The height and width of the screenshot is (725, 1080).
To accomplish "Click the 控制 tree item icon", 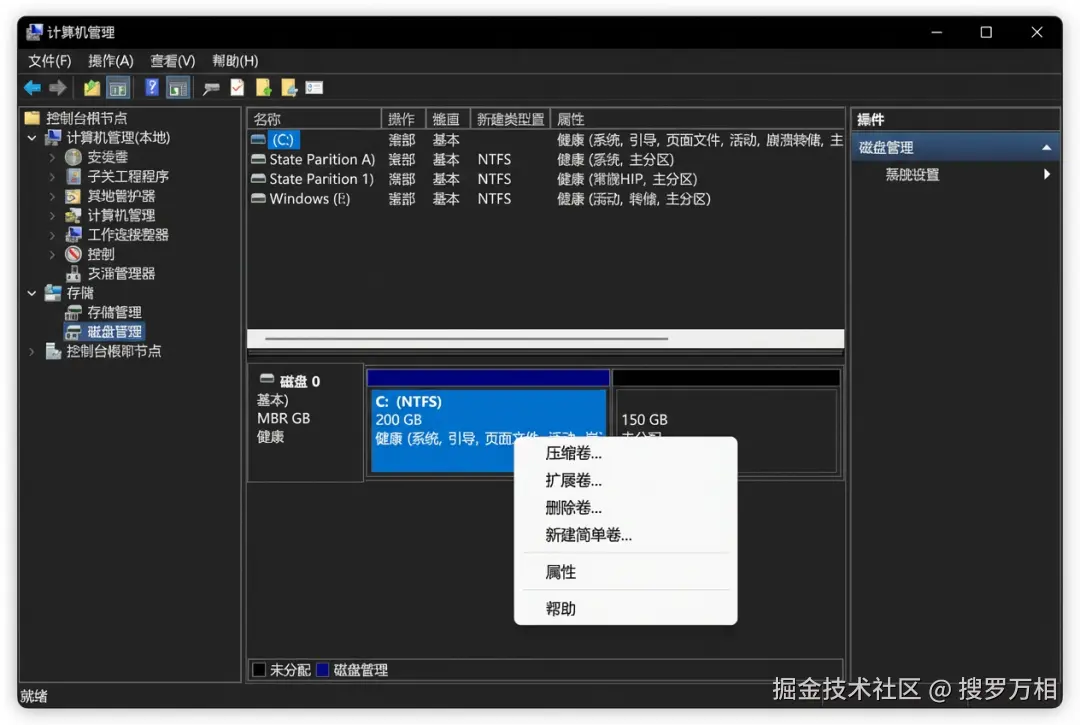I will tap(72, 254).
